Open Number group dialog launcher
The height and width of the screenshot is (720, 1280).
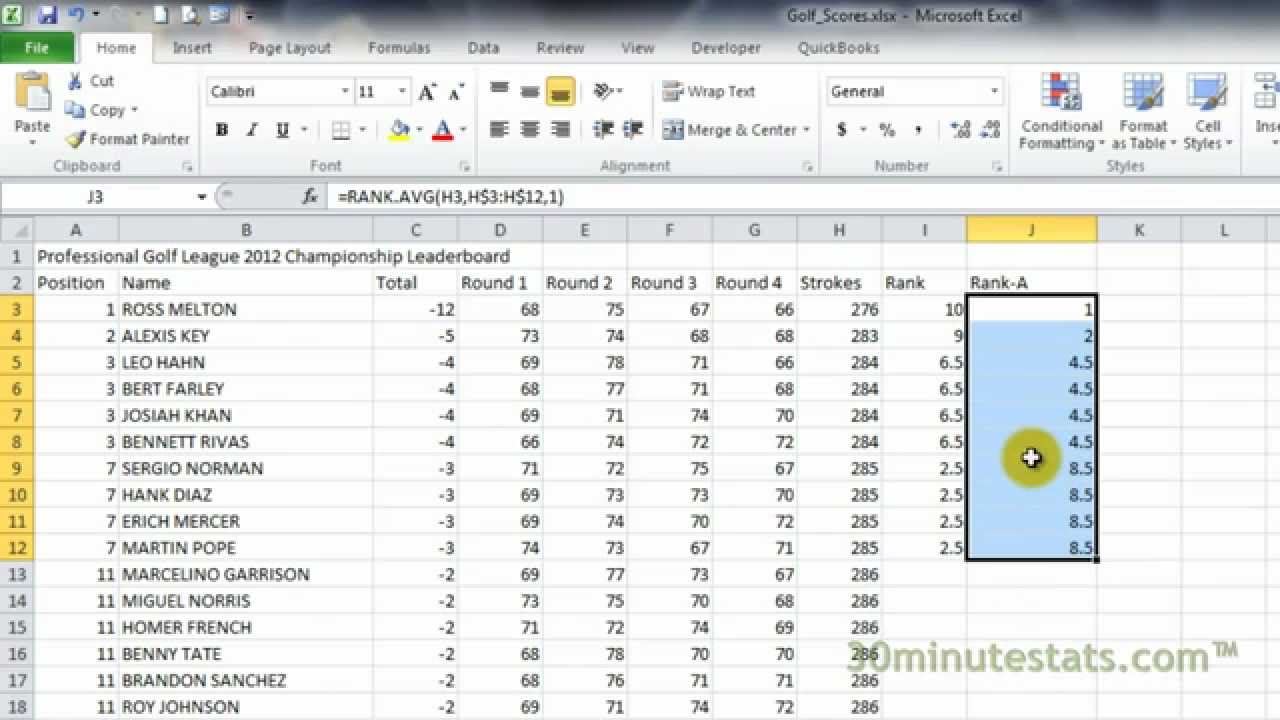(997, 167)
